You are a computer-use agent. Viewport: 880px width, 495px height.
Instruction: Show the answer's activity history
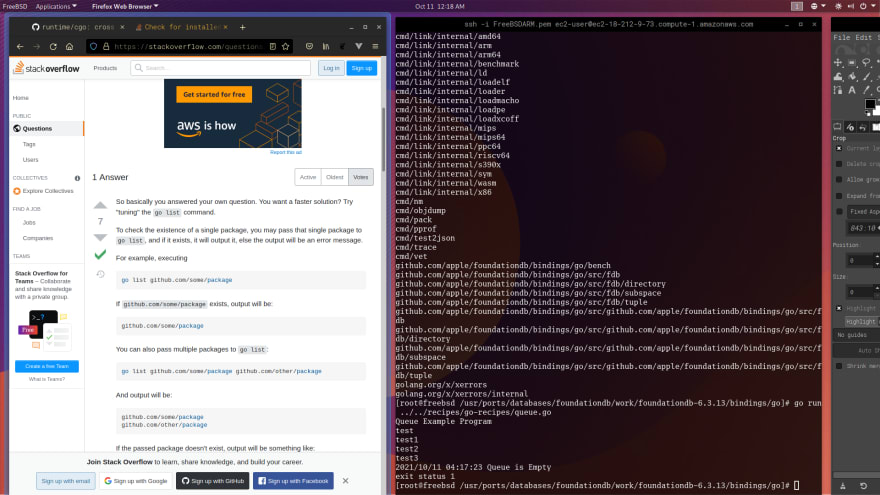(100, 274)
